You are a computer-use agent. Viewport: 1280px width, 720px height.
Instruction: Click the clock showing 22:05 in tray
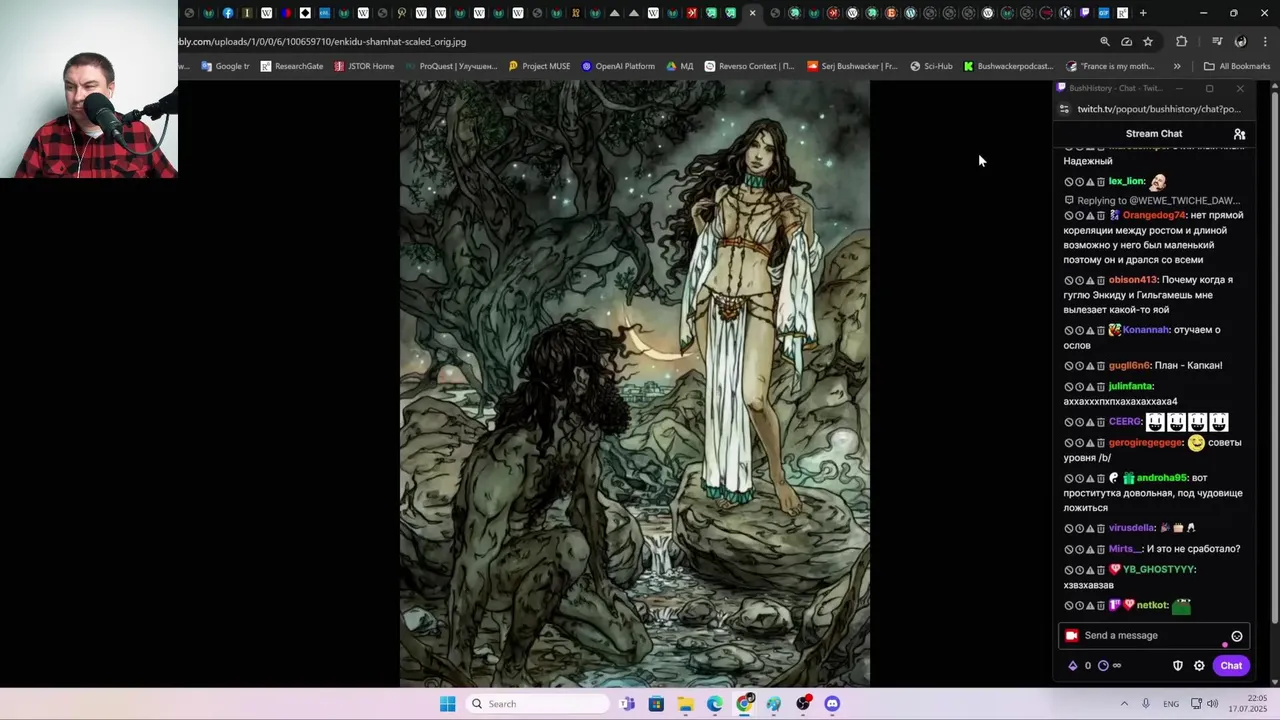coord(1257,698)
